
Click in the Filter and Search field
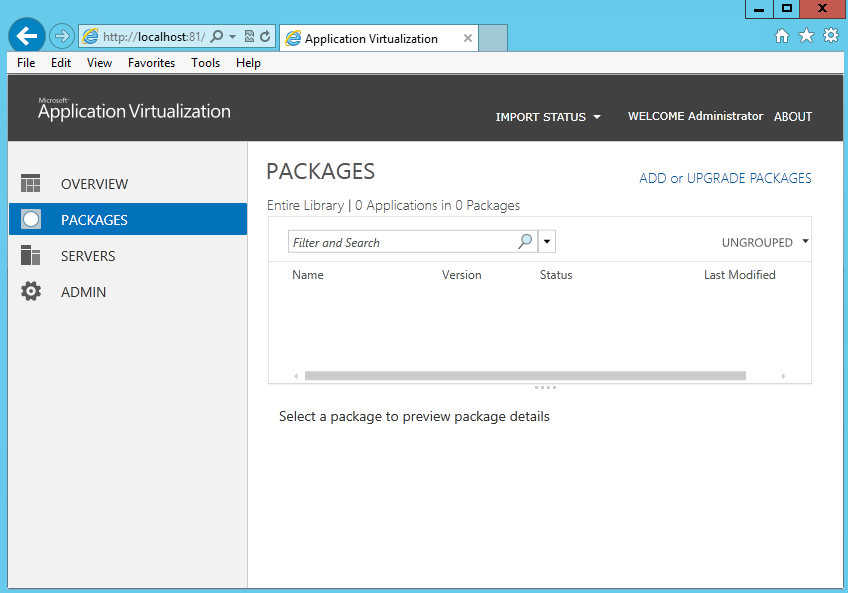click(x=402, y=242)
